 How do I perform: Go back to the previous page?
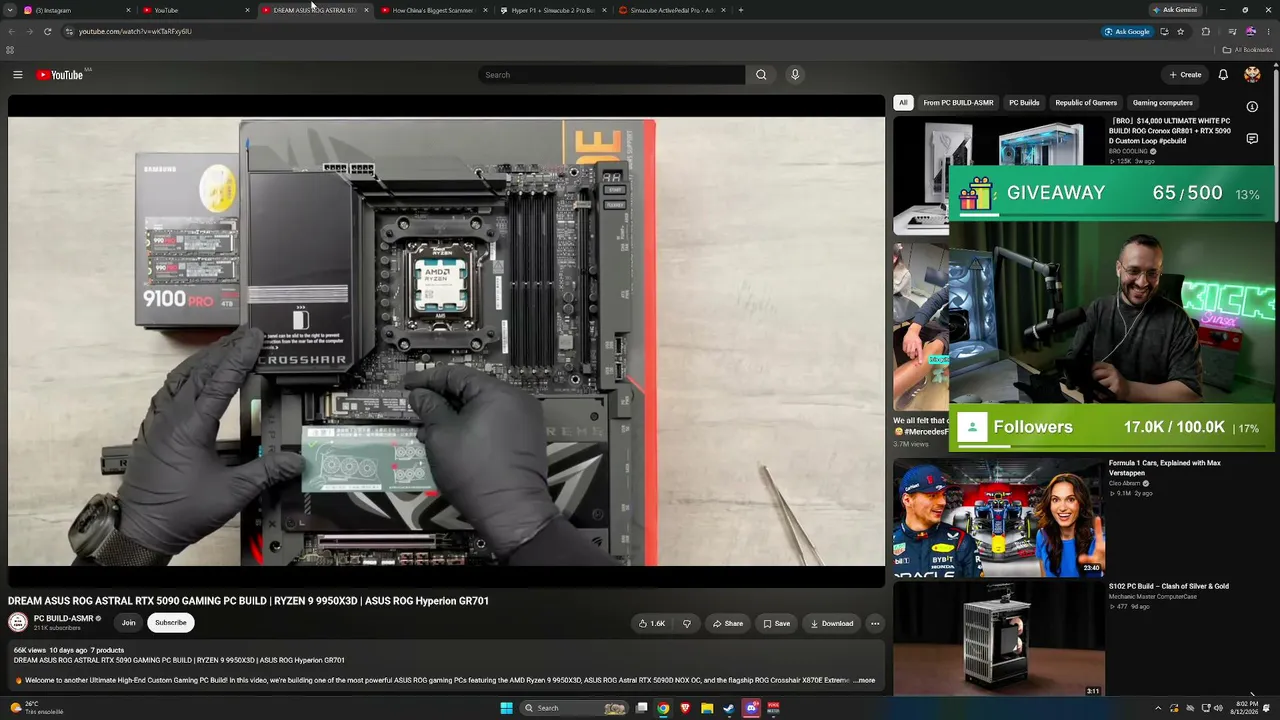coord(11,31)
